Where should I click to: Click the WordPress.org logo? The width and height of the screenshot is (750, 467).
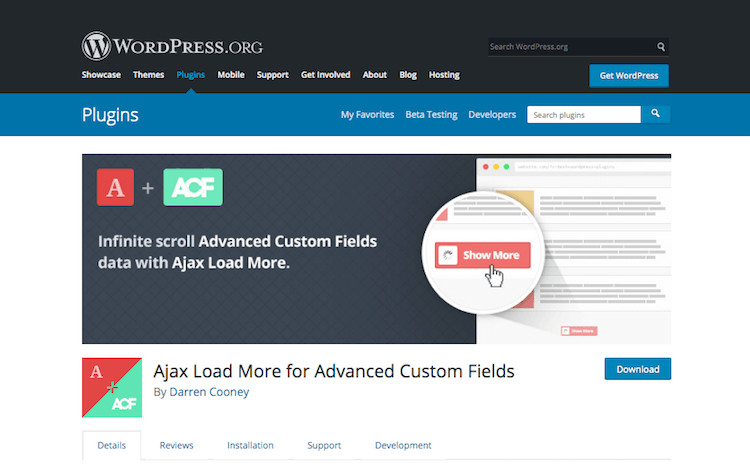coord(172,46)
